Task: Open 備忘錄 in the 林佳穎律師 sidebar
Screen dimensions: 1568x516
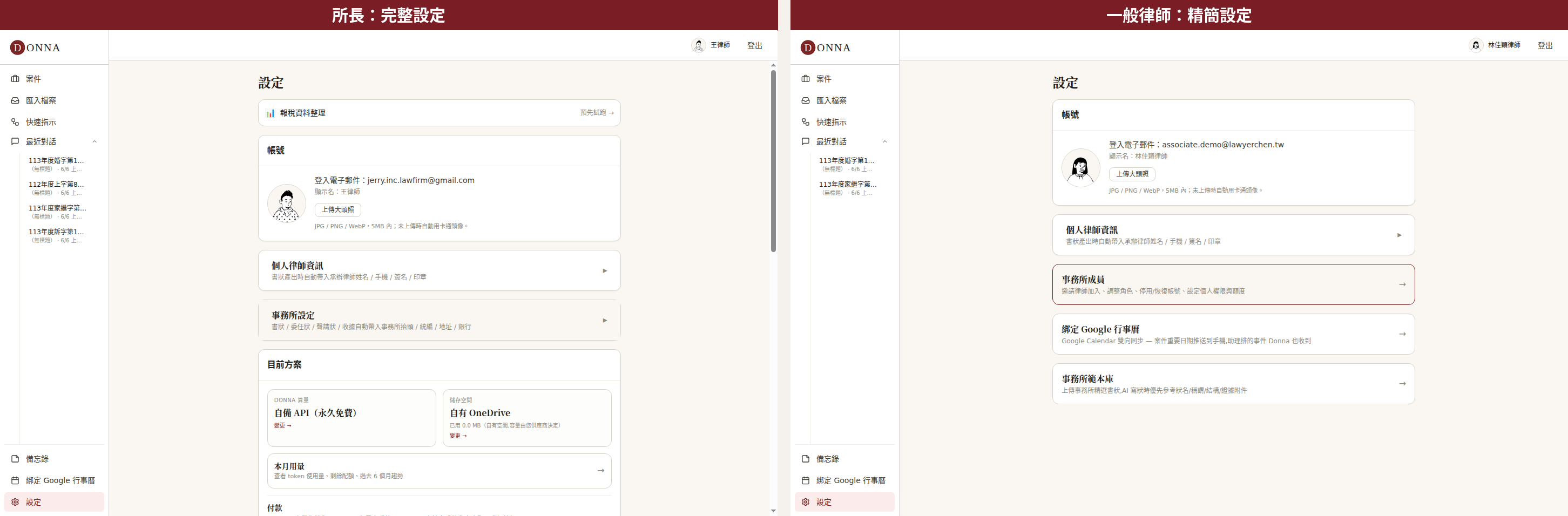Action: point(845,459)
